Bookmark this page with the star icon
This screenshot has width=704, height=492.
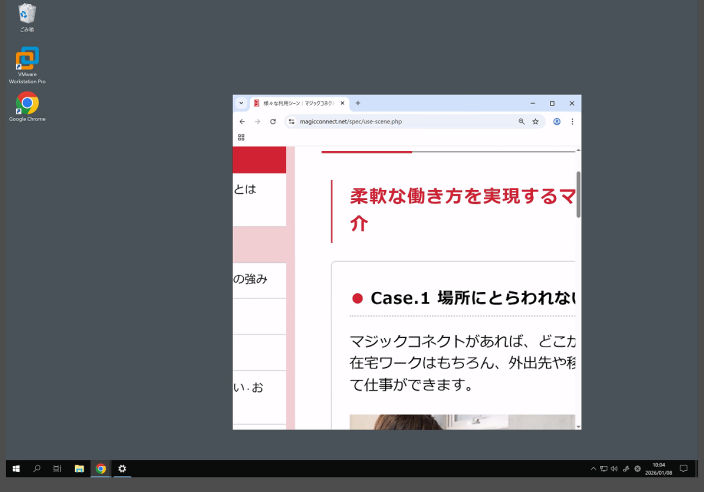536,121
